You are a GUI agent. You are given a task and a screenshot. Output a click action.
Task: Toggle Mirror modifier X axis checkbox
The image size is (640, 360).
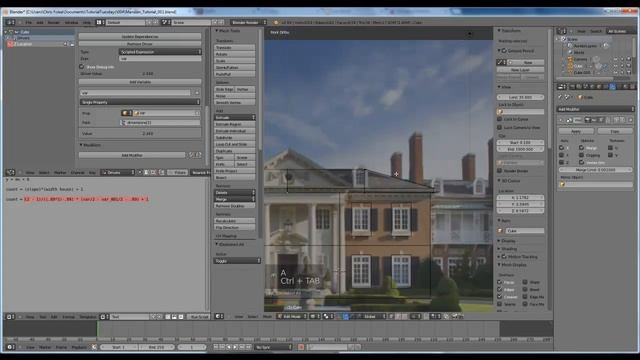[562, 148]
